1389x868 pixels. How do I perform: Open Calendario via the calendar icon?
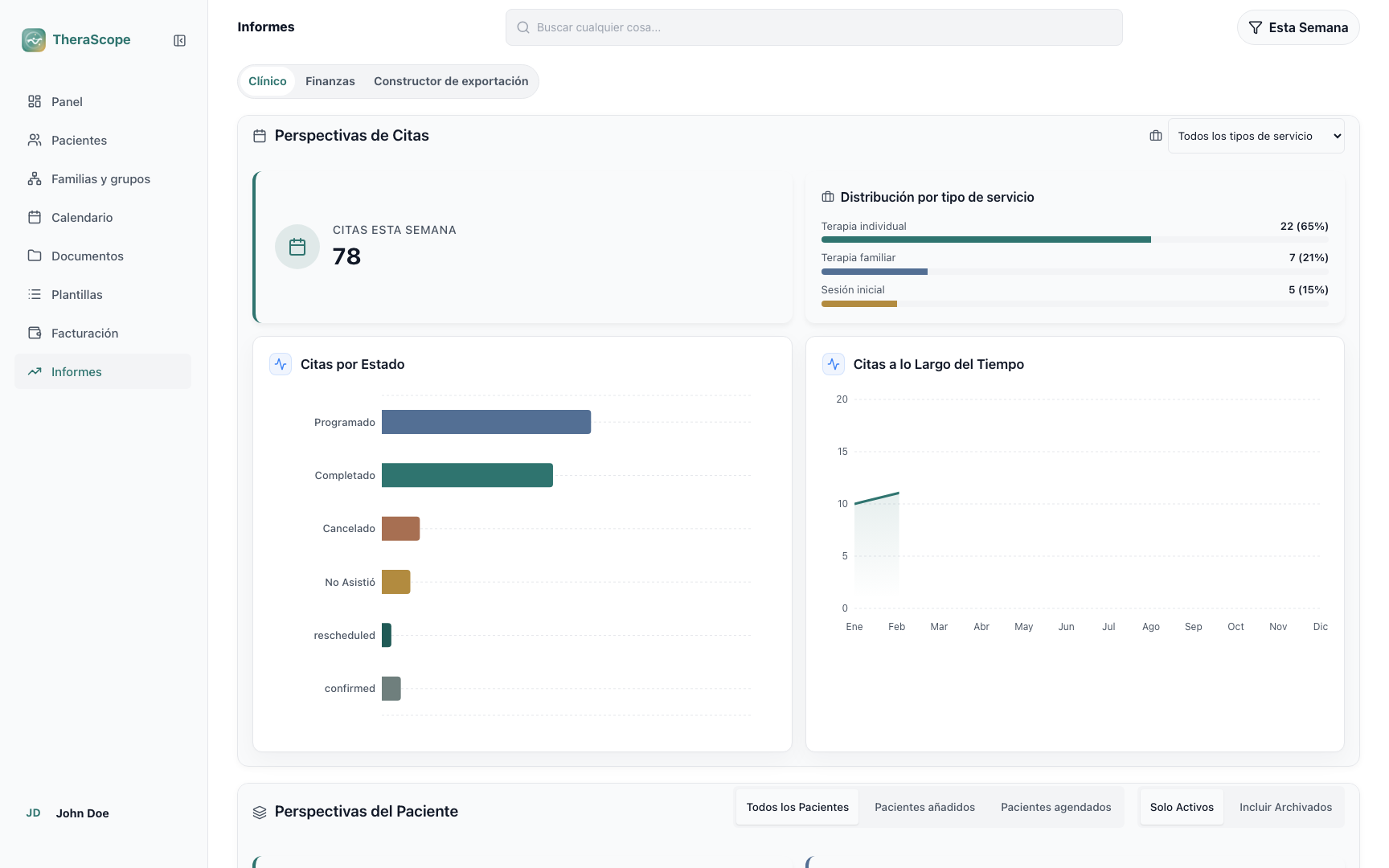35,217
